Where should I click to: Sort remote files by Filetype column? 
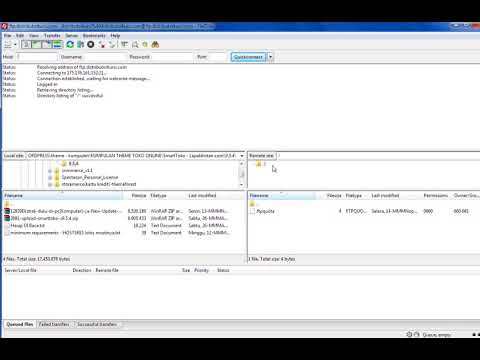click(x=356, y=196)
